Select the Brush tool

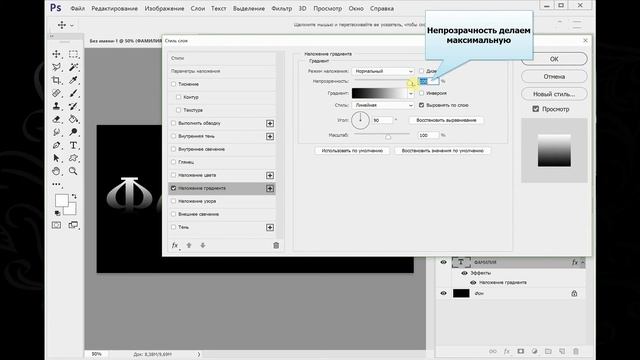[73, 93]
